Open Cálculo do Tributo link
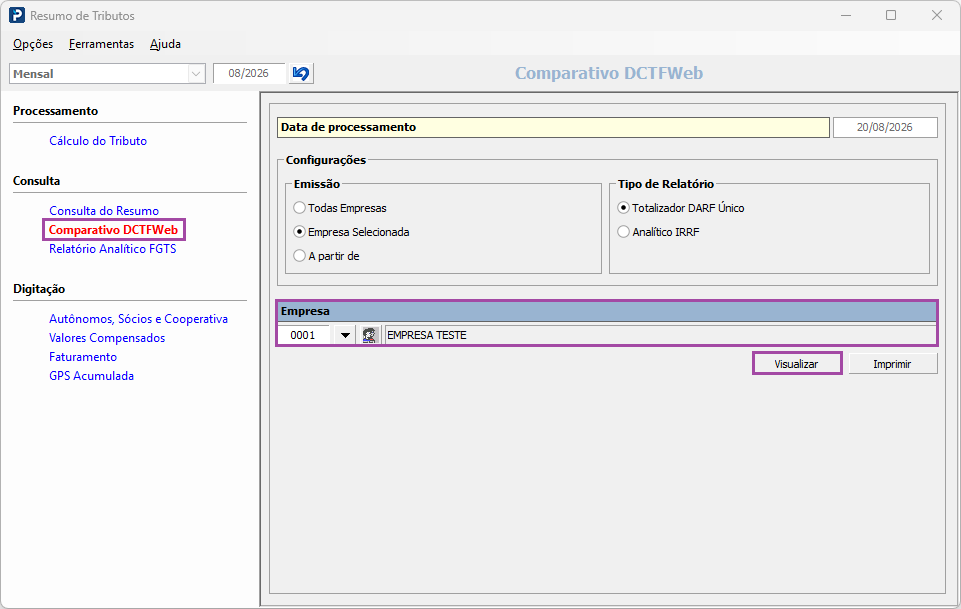 (x=98, y=141)
